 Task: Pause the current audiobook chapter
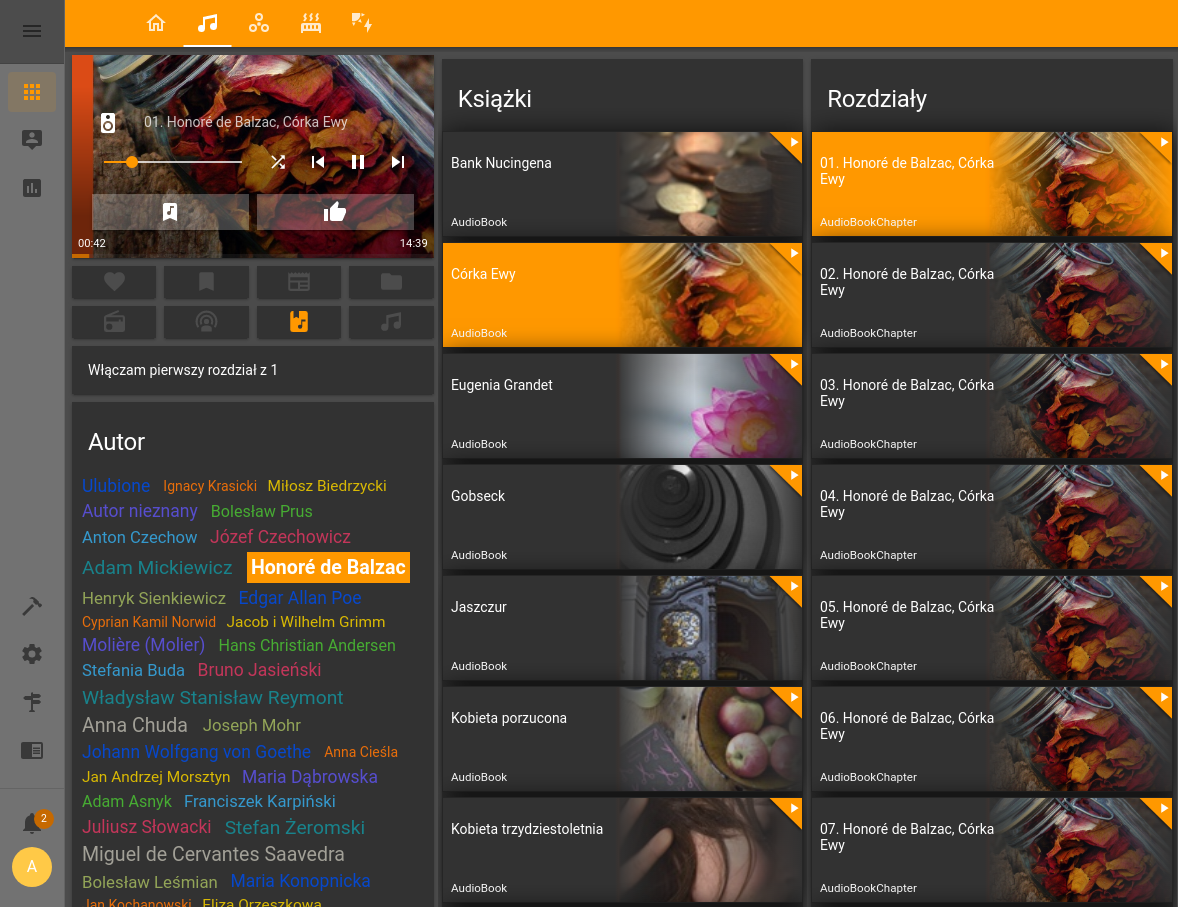pyautogui.click(x=358, y=162)
